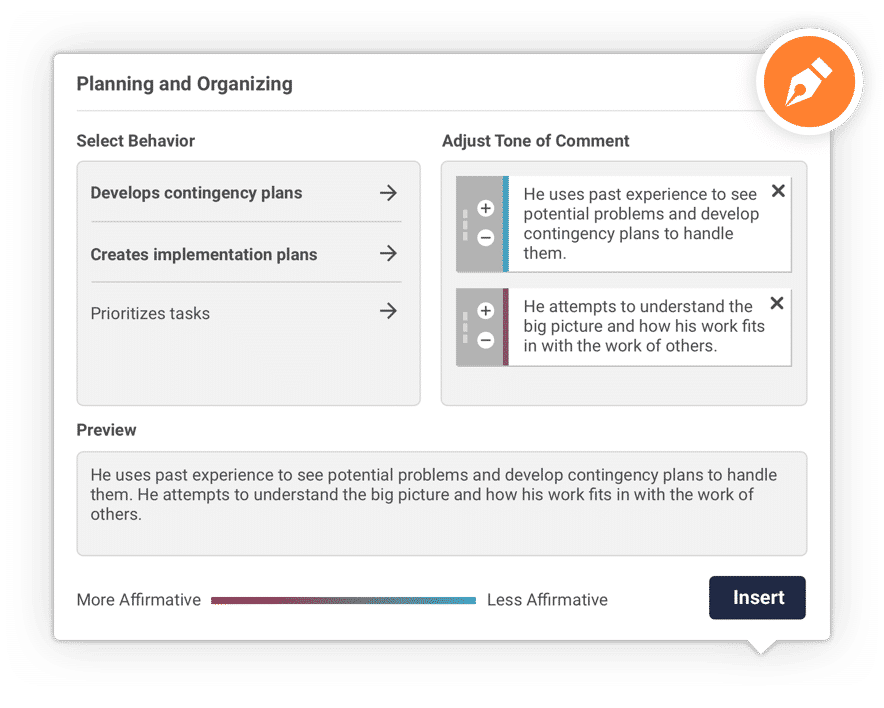Screen dimensions: 884x708
Task: Click plus icon on big picture comment
Action: tap(485, 311)
